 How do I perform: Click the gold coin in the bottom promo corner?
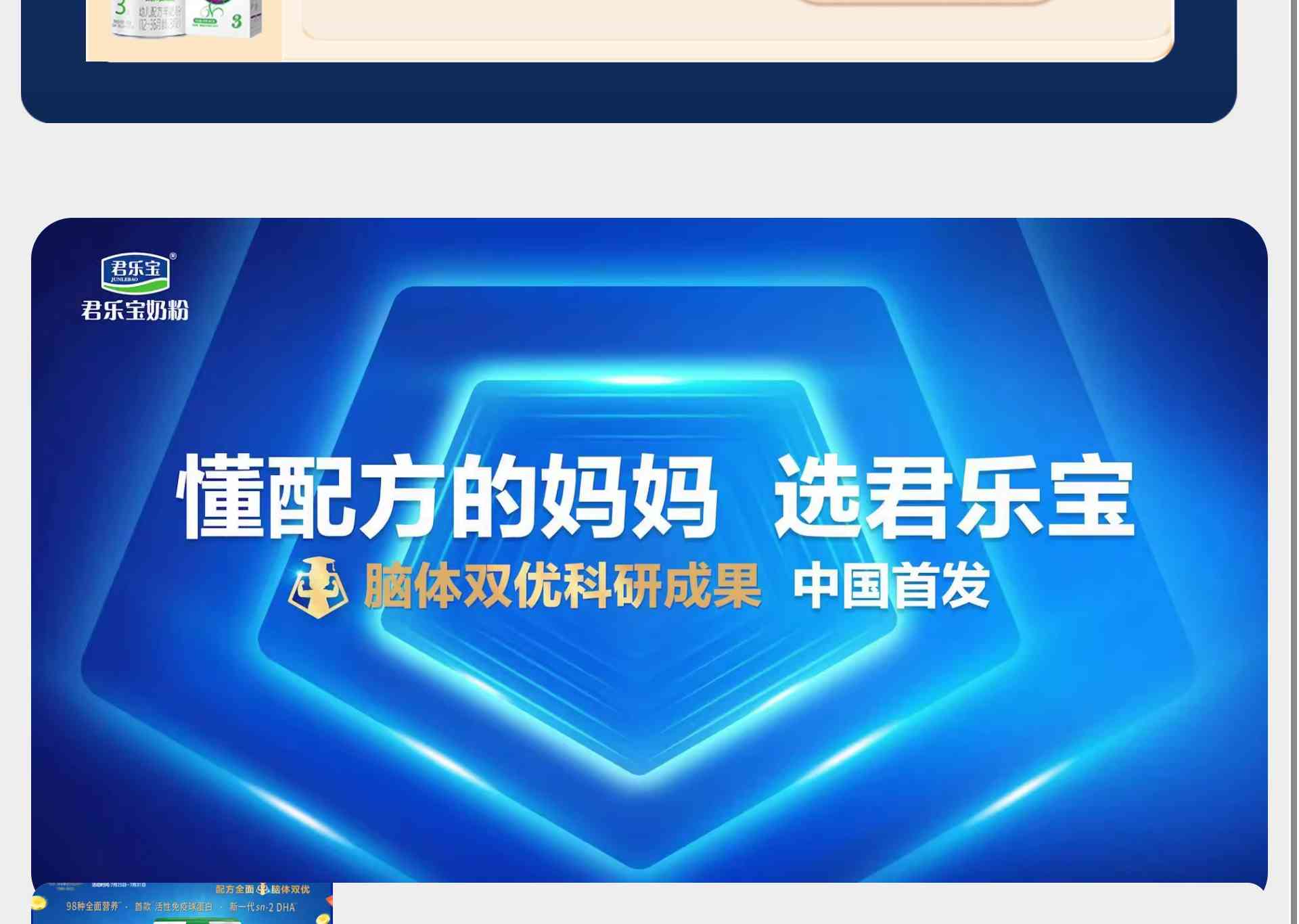click(39, 903)
